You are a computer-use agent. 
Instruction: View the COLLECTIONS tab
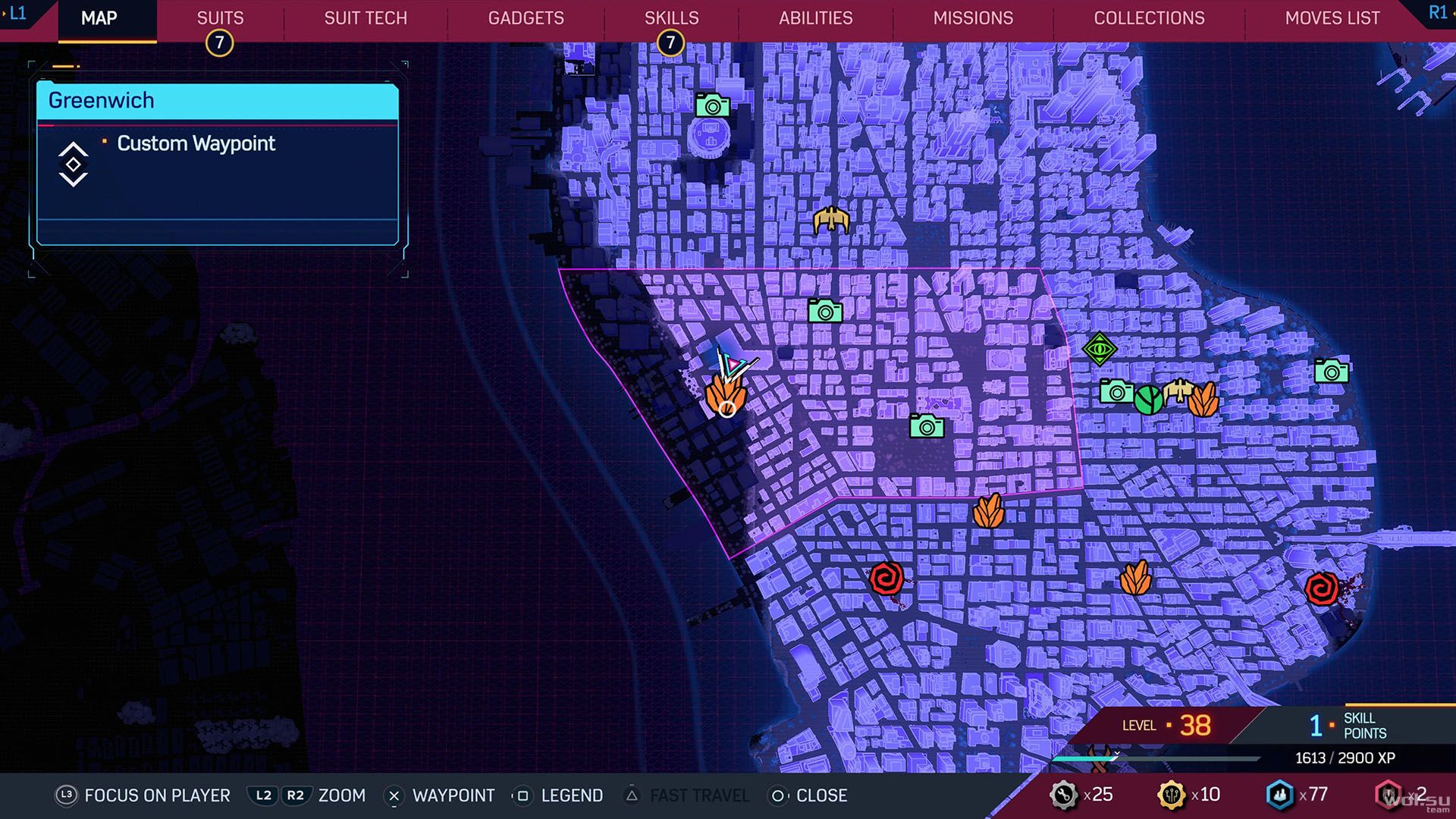[x=1149, y=17]
